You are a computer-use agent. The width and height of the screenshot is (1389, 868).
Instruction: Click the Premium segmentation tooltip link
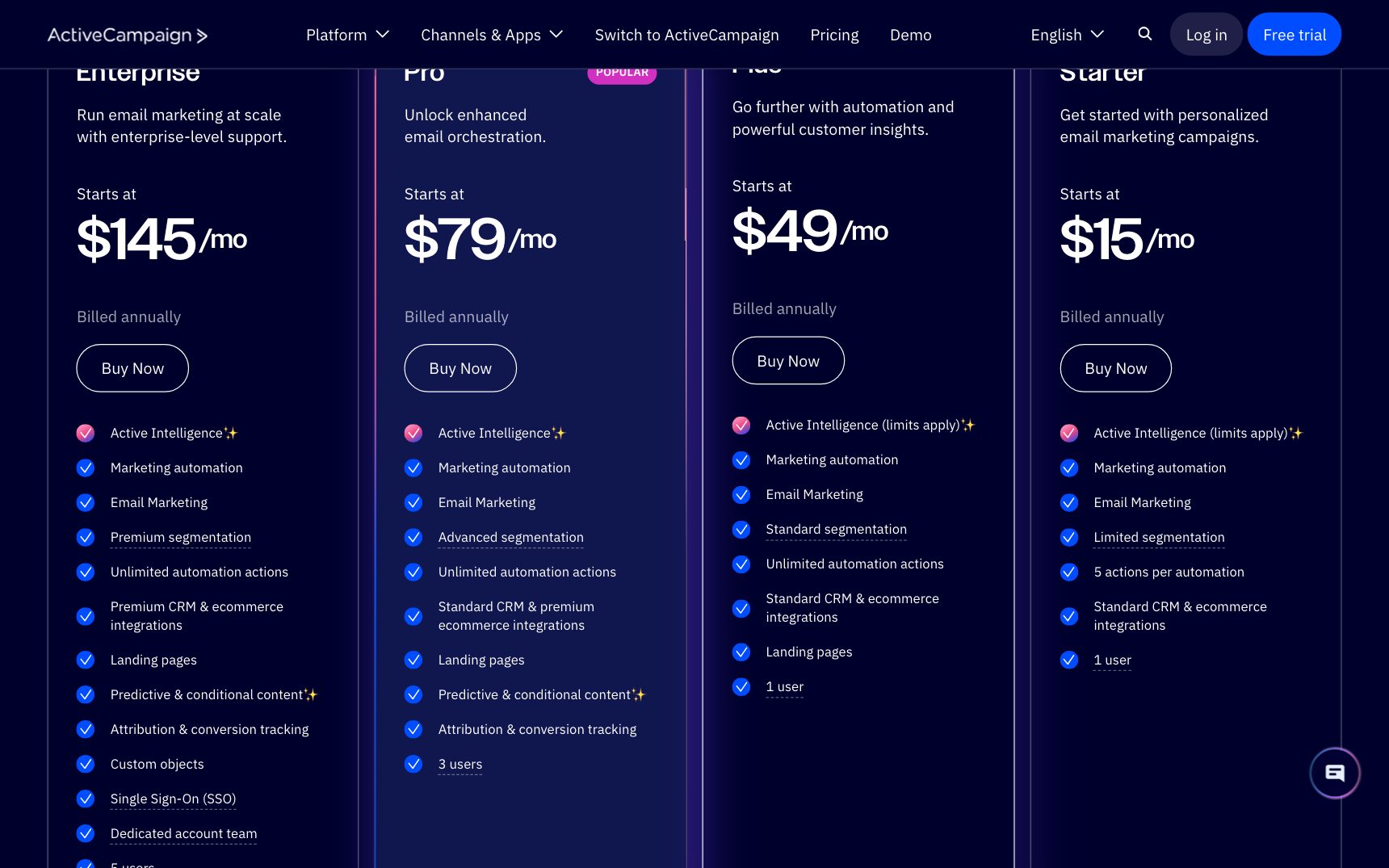pyautogui.click(x=181, y=537)
